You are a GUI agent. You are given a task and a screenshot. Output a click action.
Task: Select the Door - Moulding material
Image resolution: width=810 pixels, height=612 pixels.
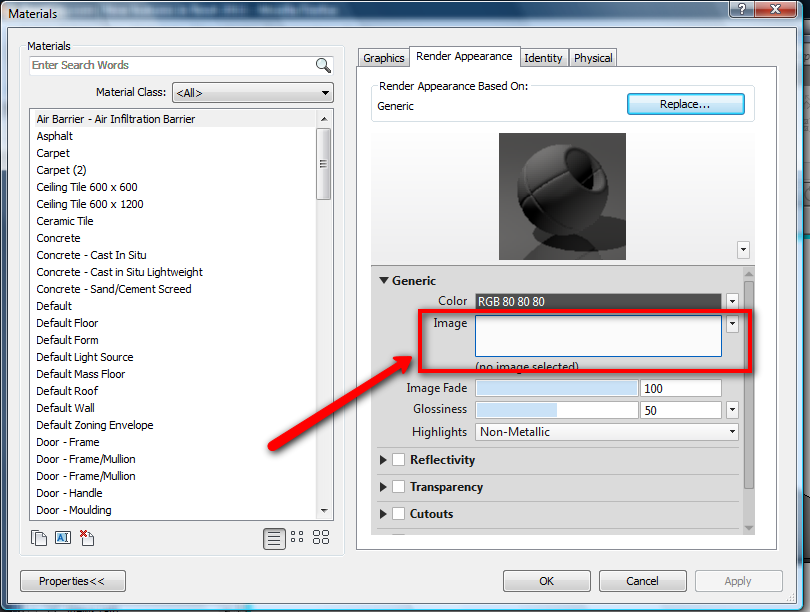(74, 510)
